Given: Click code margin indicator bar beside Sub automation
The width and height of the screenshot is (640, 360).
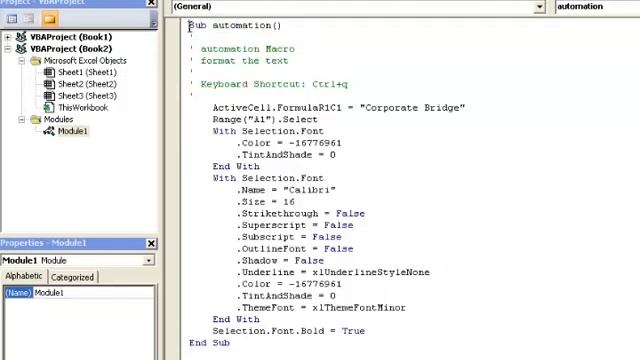Looking at the screenshot, I should [173, 26].
